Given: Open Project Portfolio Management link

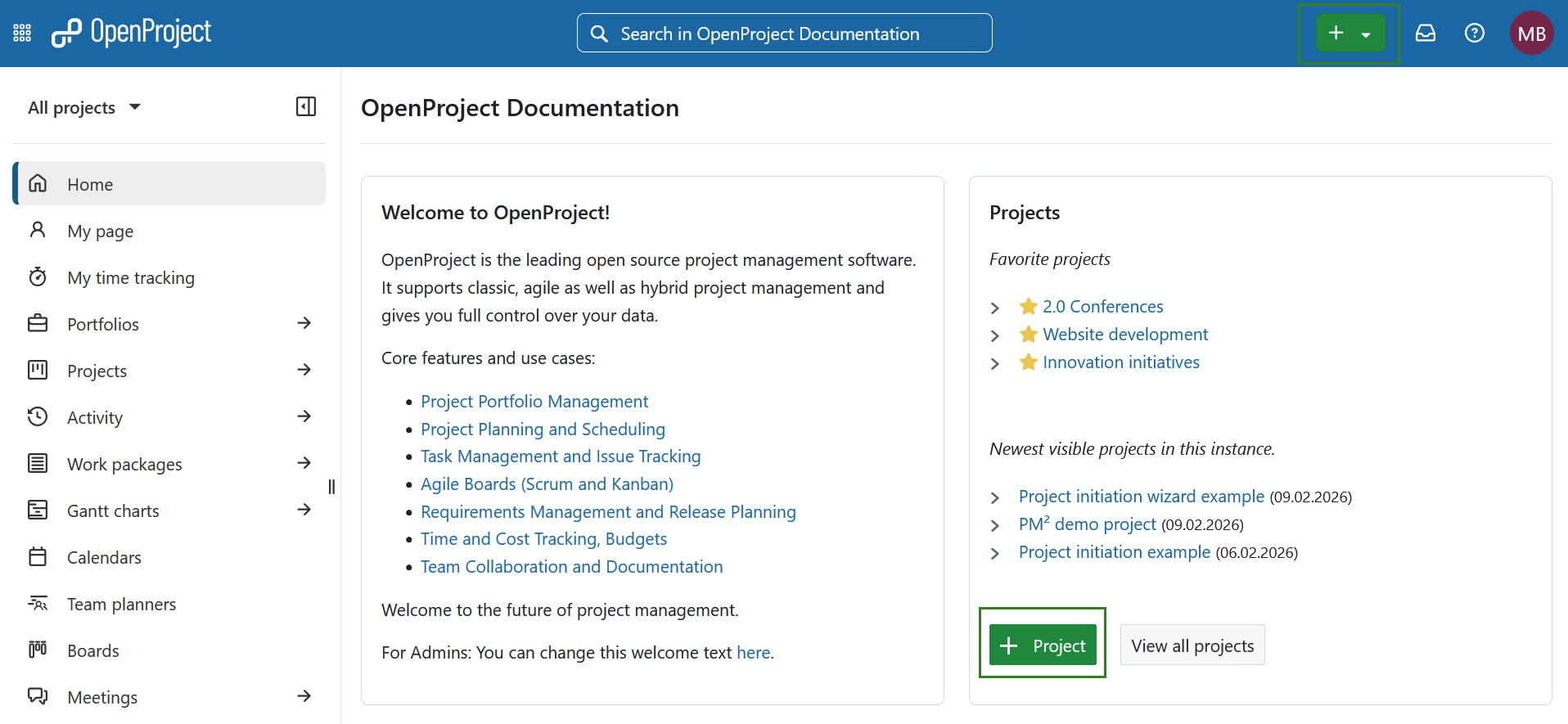Looking at the screenshot, I should coord(534,401).
